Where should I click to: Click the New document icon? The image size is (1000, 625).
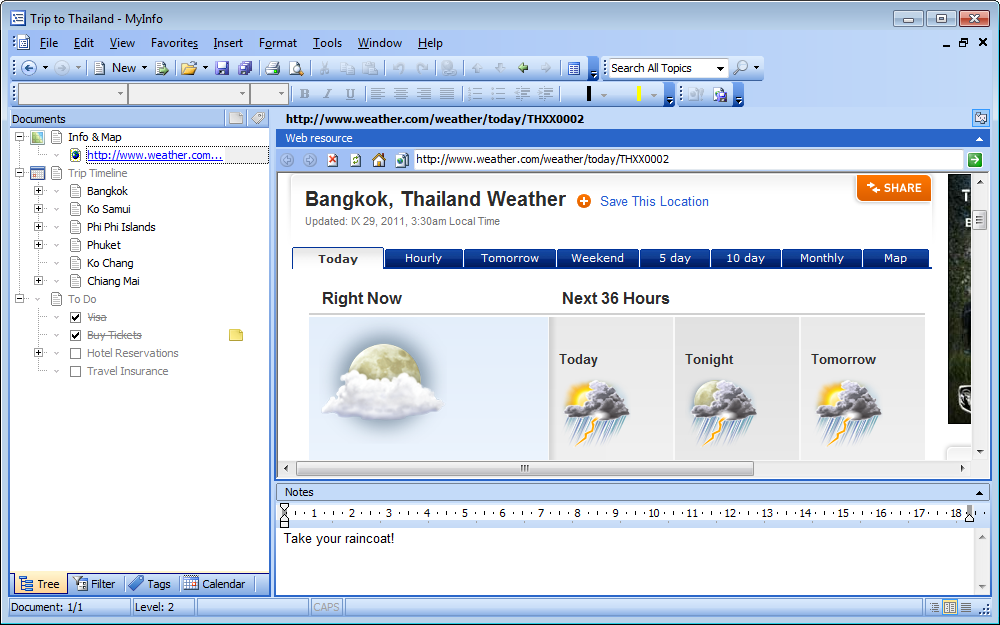pyautogui.click(x=99, y=68)
